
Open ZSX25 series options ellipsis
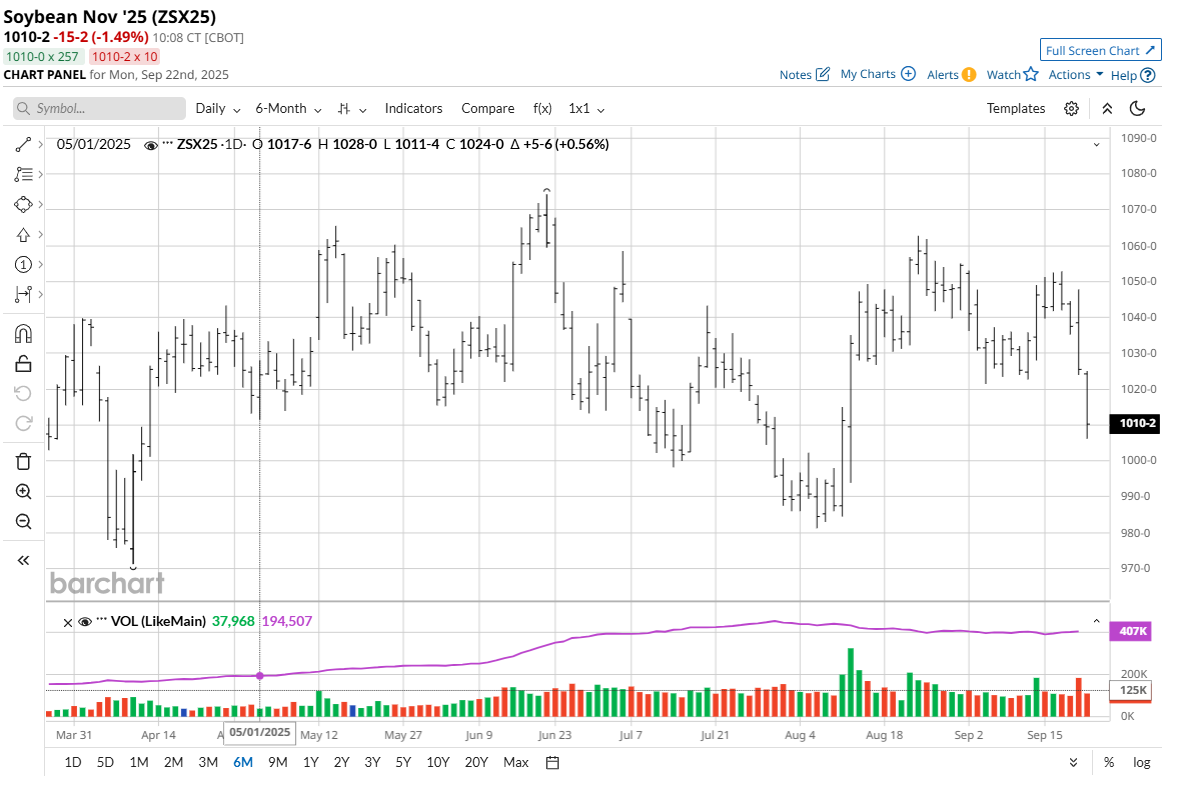(167, 143)
